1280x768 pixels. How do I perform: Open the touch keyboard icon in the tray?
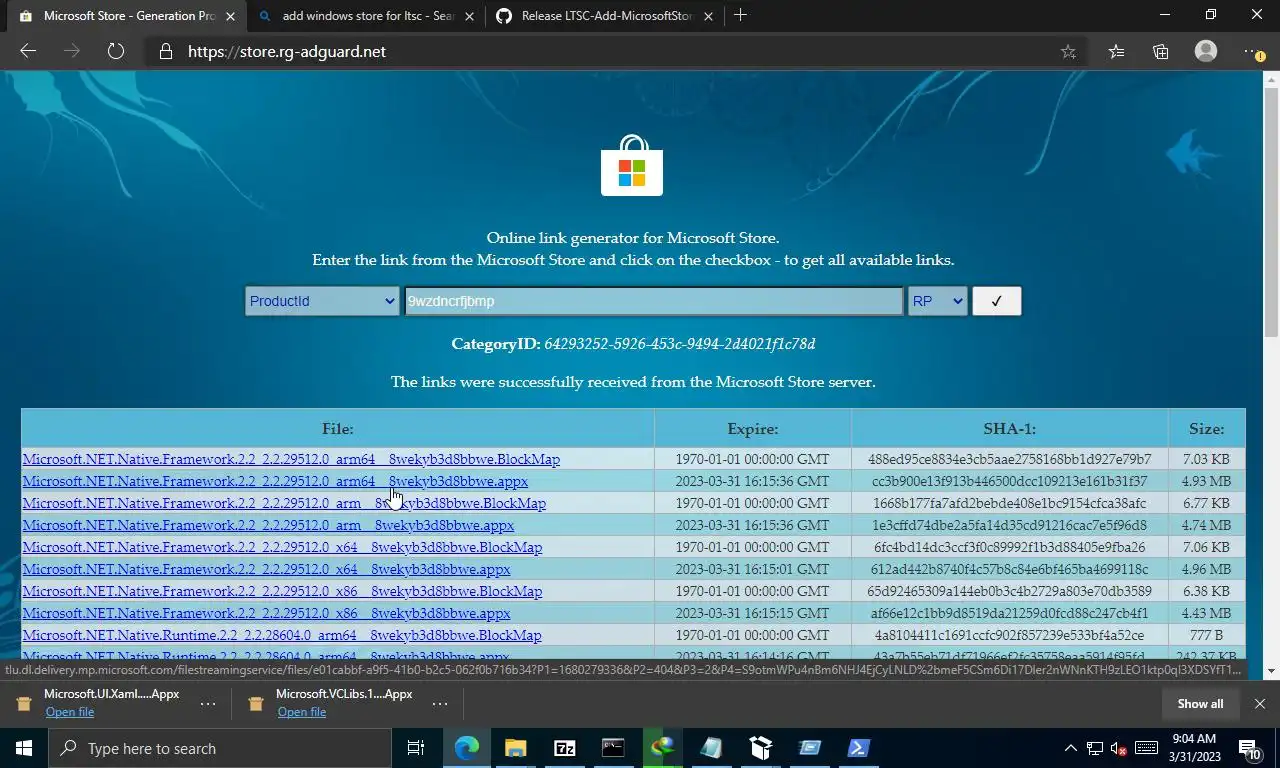click(1146, 748)
